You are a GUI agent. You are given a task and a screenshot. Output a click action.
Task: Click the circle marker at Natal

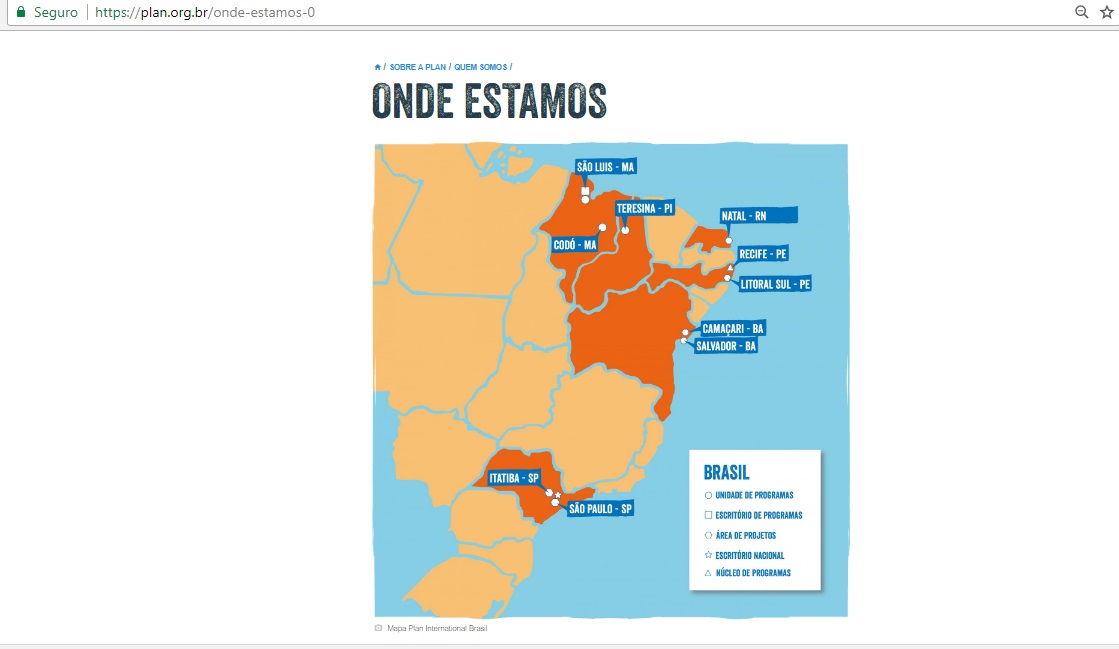tap(729, 241)
